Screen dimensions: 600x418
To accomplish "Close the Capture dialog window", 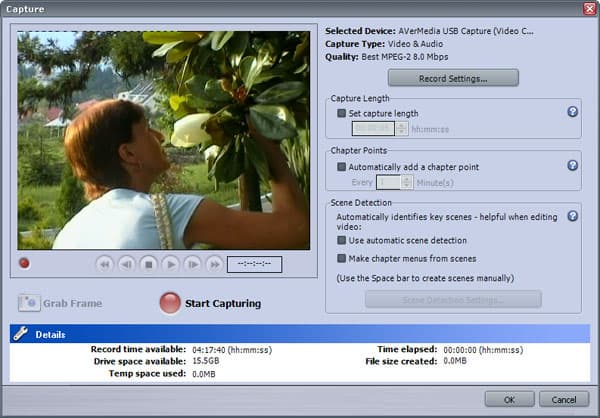I will coord(590,9).
